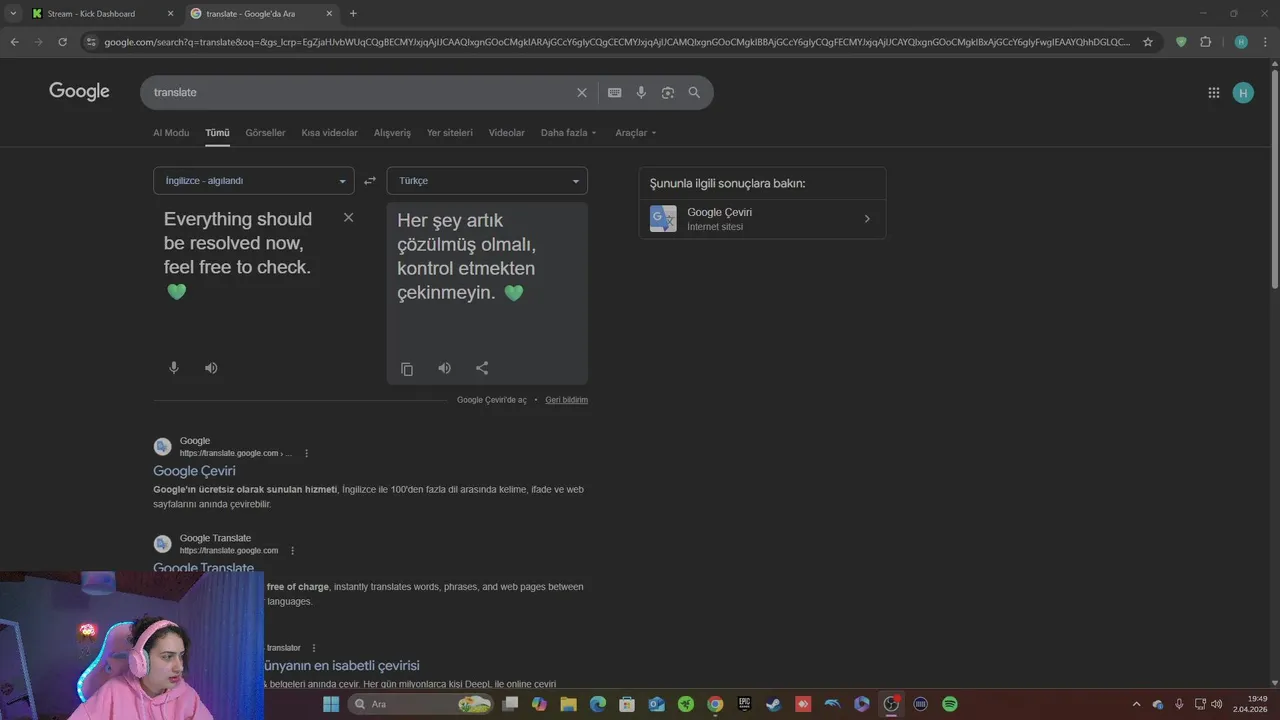Select the Tümü results tab
1280x720 pixels.
pos(217,133)
